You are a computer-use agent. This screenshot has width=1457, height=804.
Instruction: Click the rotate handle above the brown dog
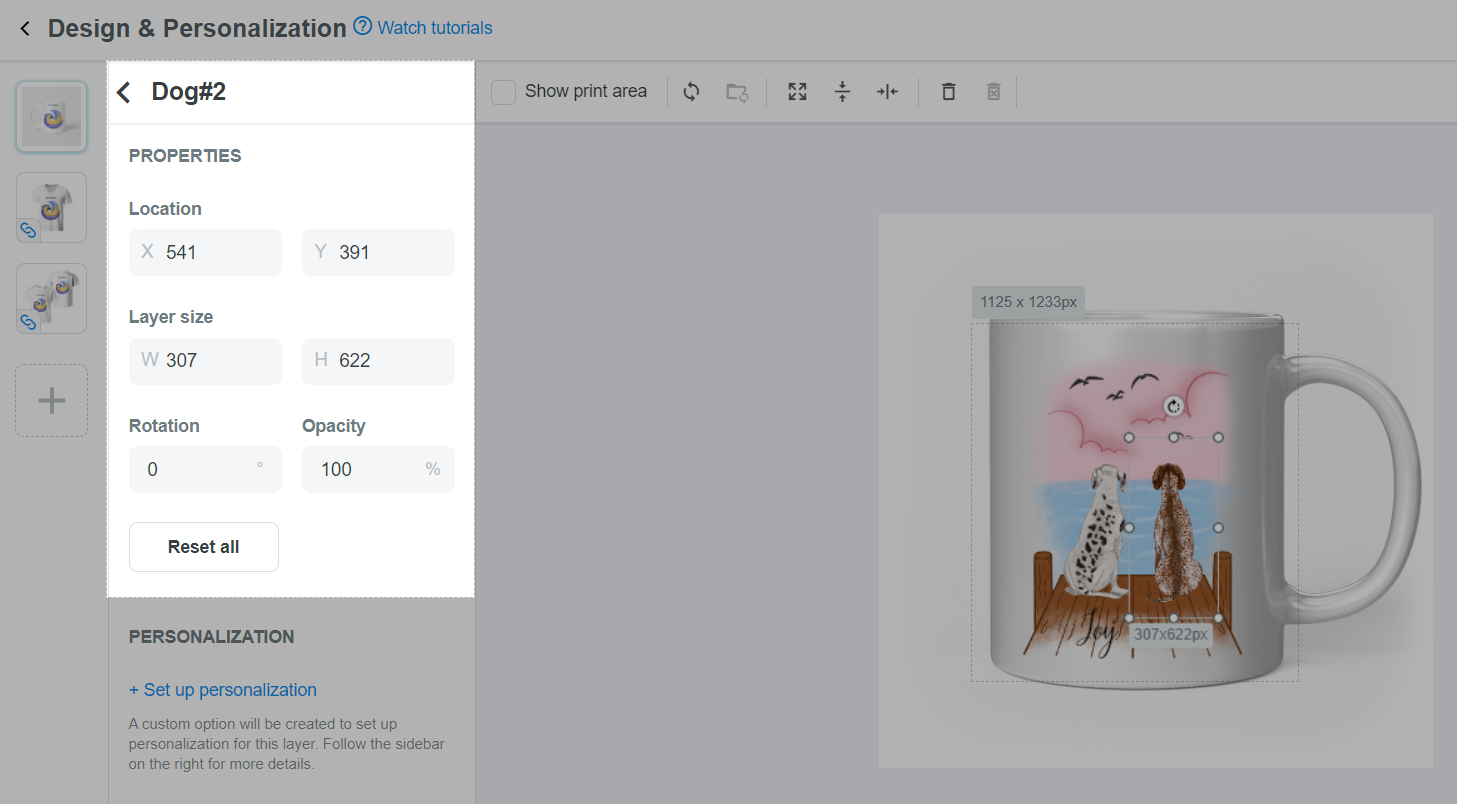pyautogui.click(x=1174, y=406)
